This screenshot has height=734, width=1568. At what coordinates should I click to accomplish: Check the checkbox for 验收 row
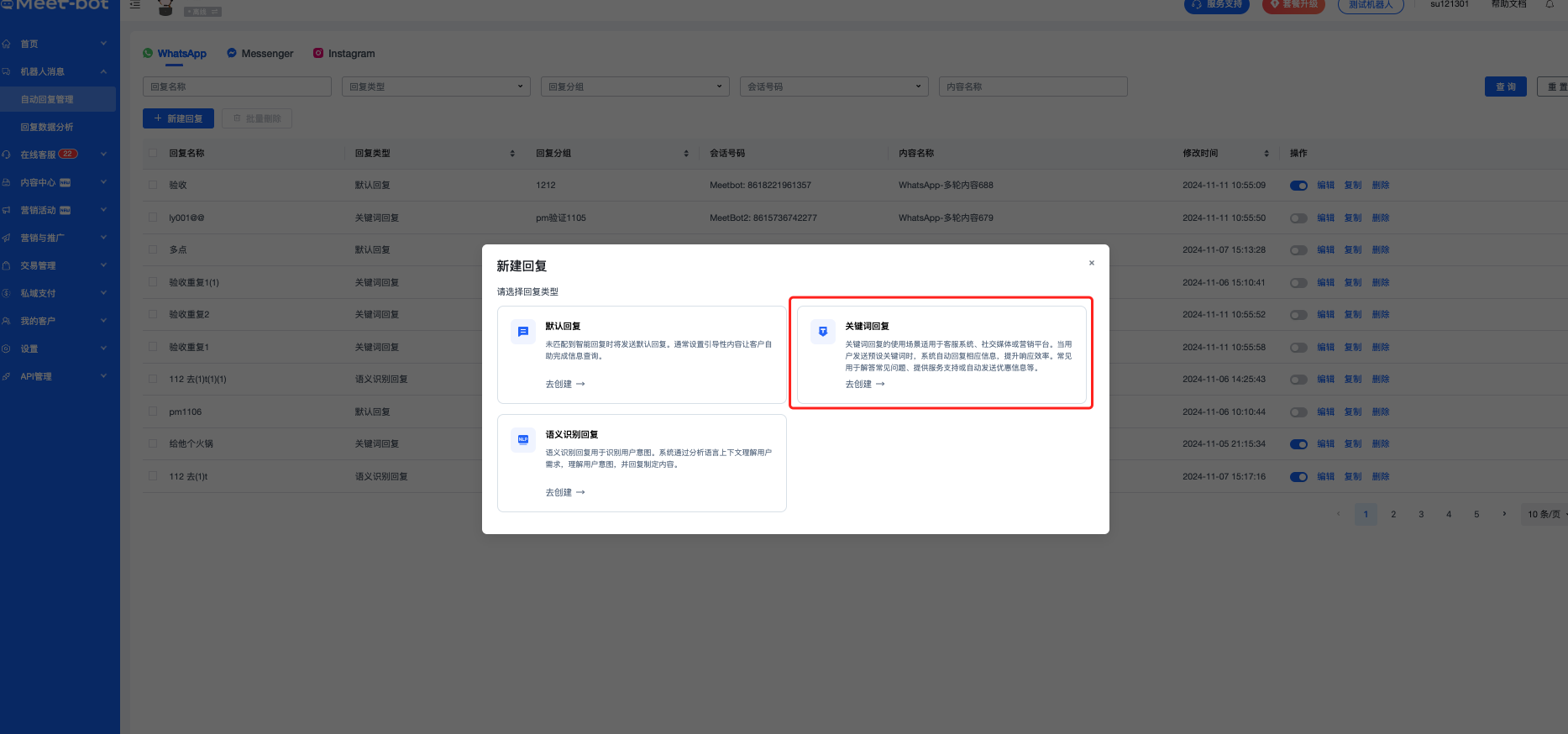tap(153, 185)
